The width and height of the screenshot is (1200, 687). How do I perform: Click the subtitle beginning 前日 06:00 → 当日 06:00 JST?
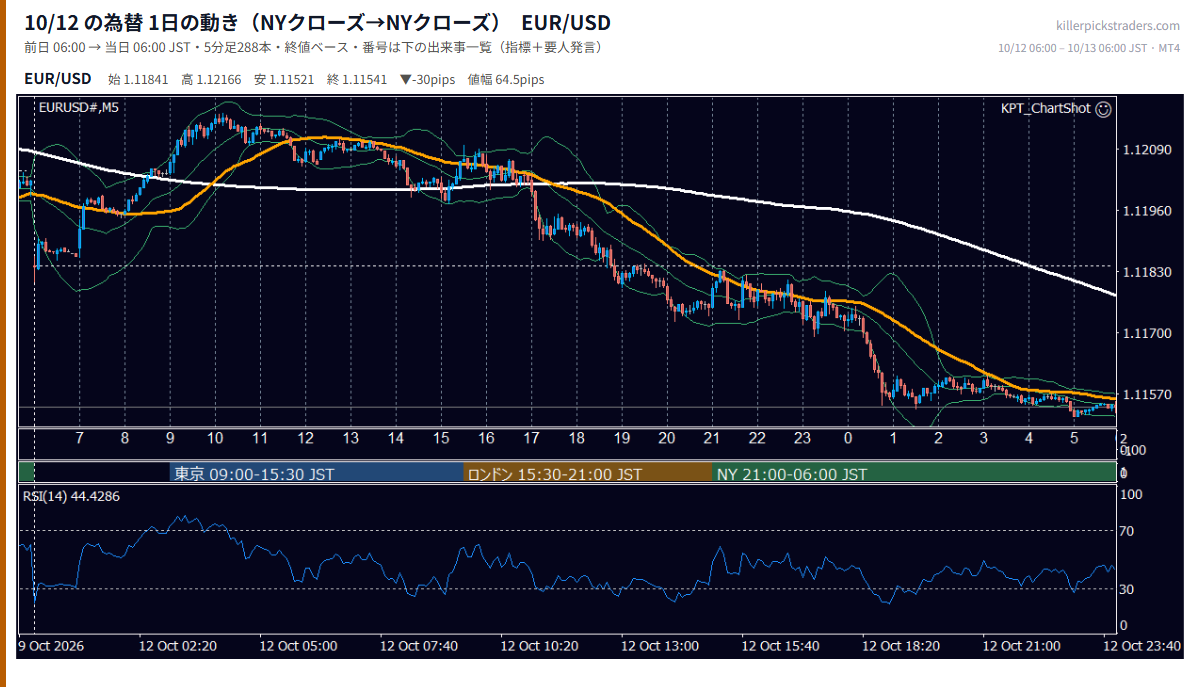[313, 48]
